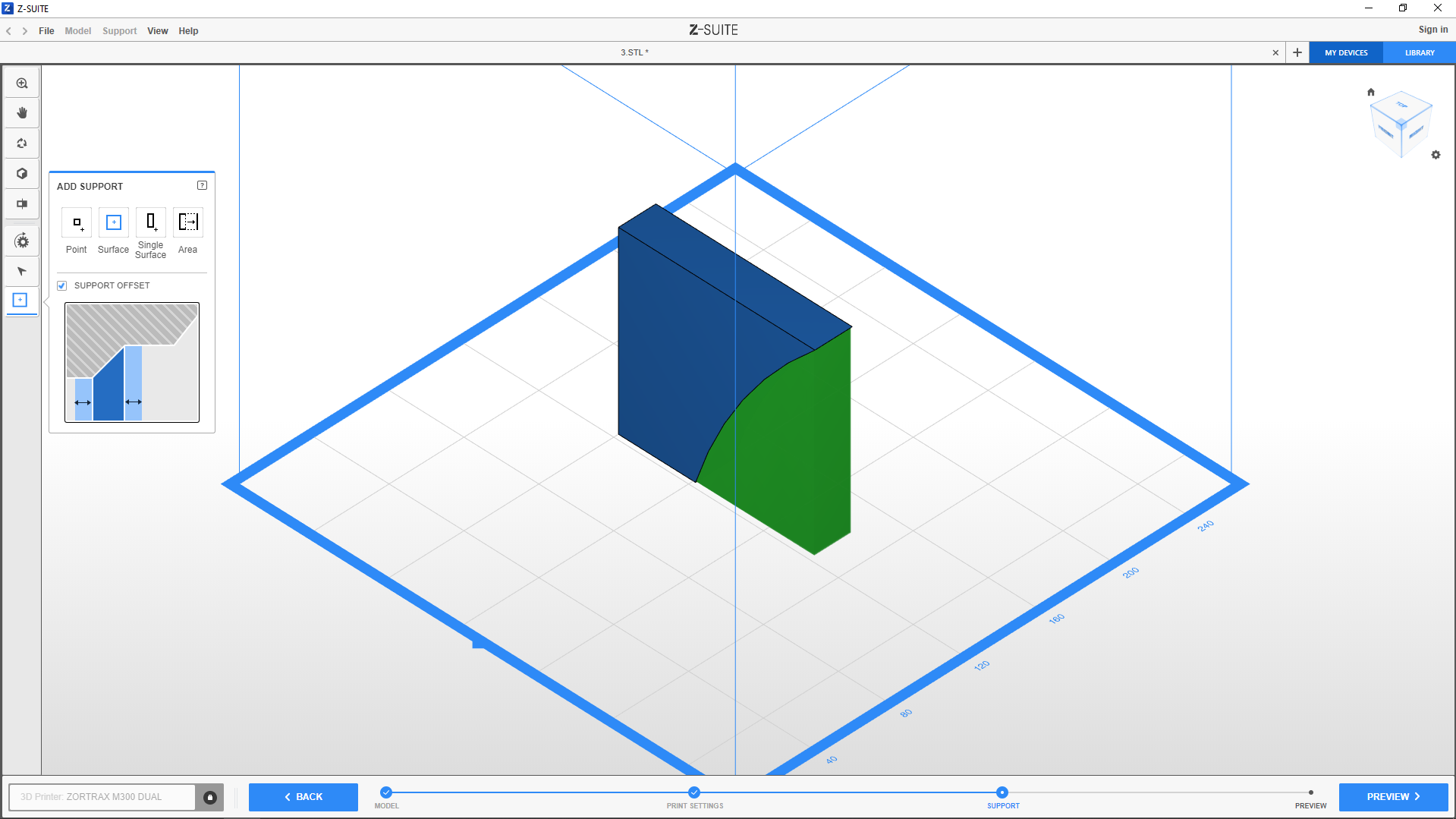Pick the Area support tool

coord(187,223)
